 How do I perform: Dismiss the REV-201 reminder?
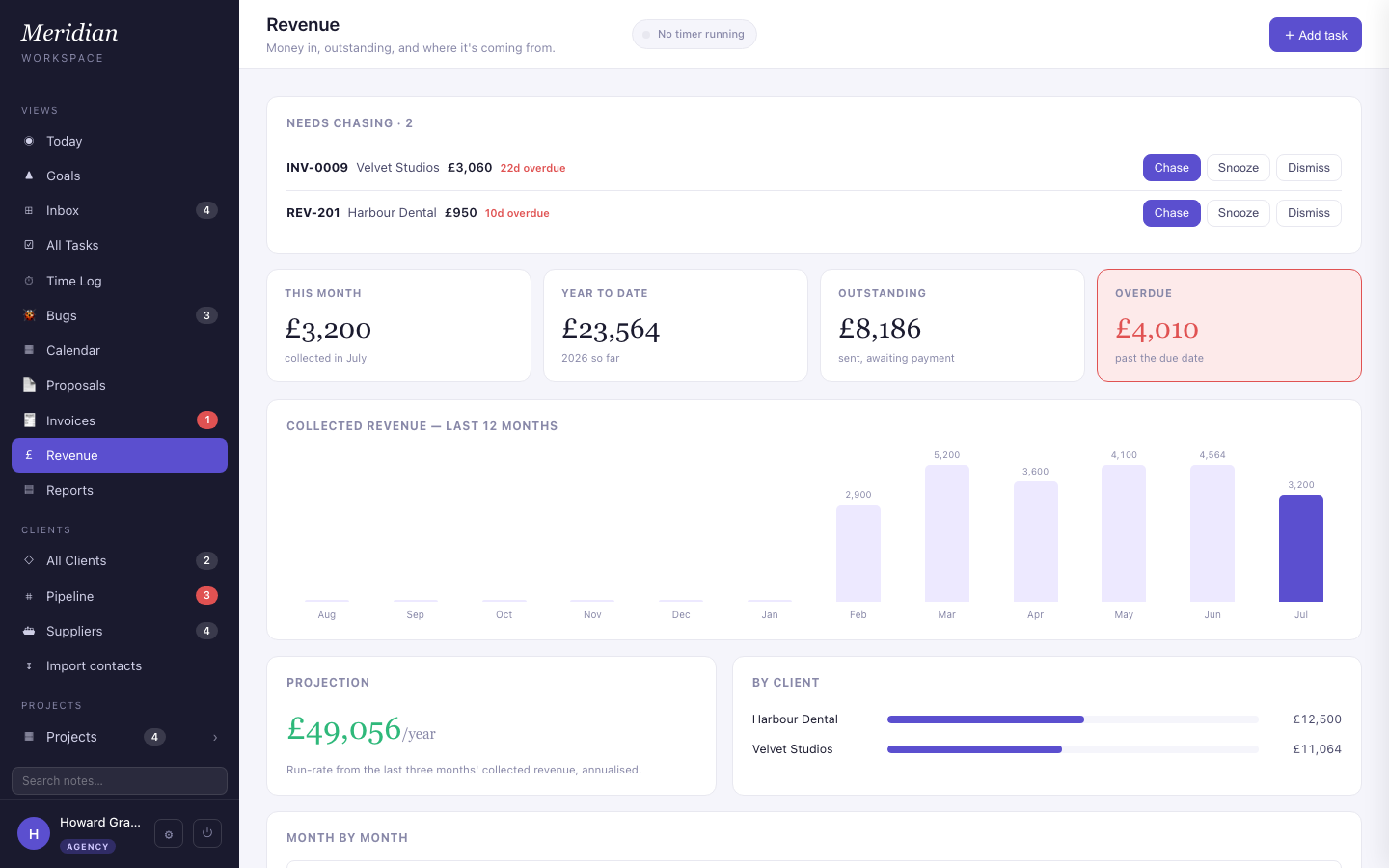[x=1309, y=213]
